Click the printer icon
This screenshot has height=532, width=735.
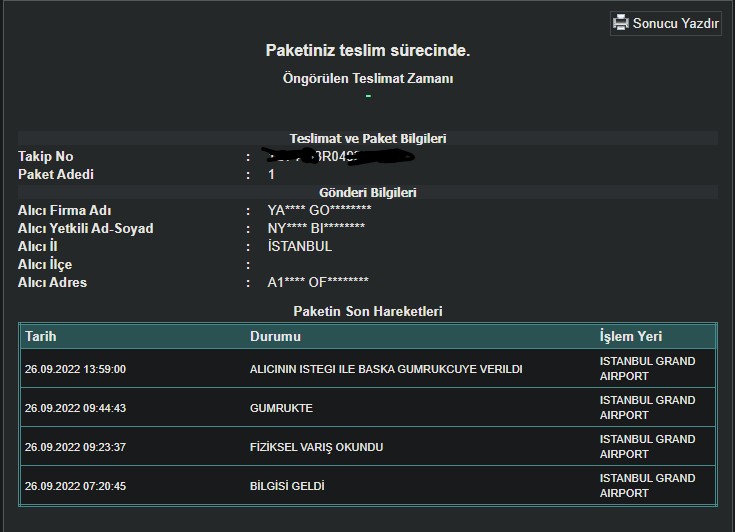621,23
